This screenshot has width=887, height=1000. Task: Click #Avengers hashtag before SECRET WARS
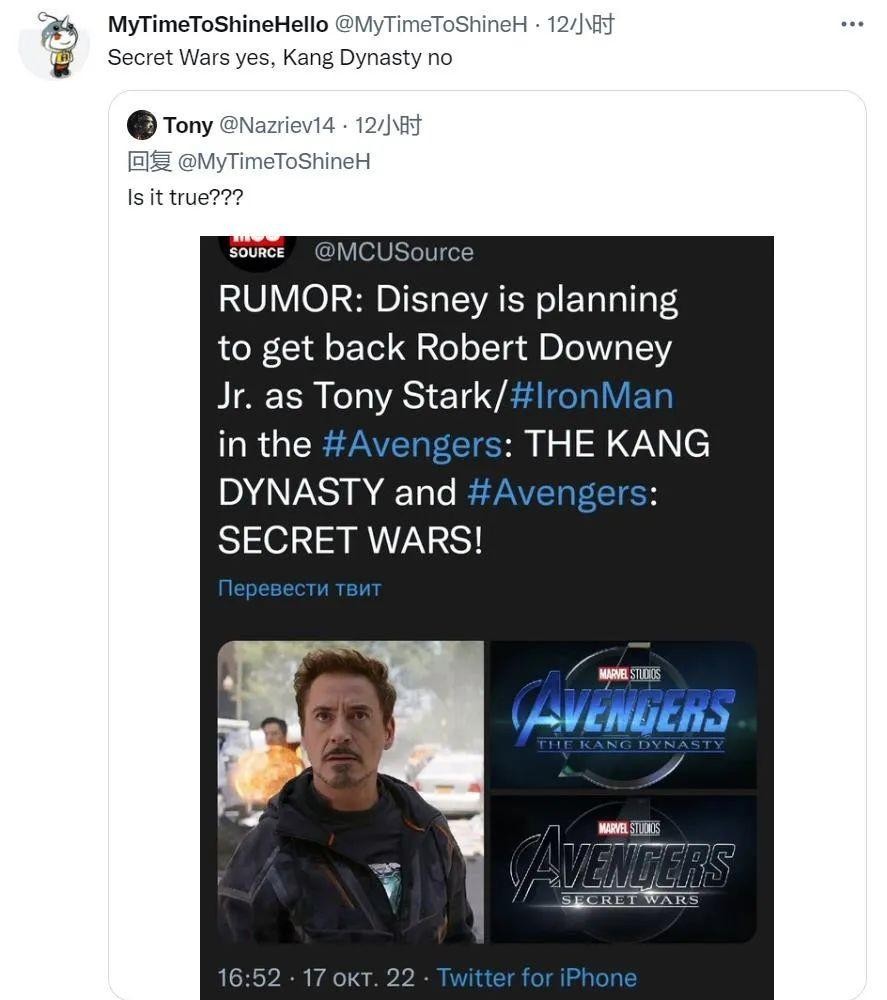click(x=555, y=492)
